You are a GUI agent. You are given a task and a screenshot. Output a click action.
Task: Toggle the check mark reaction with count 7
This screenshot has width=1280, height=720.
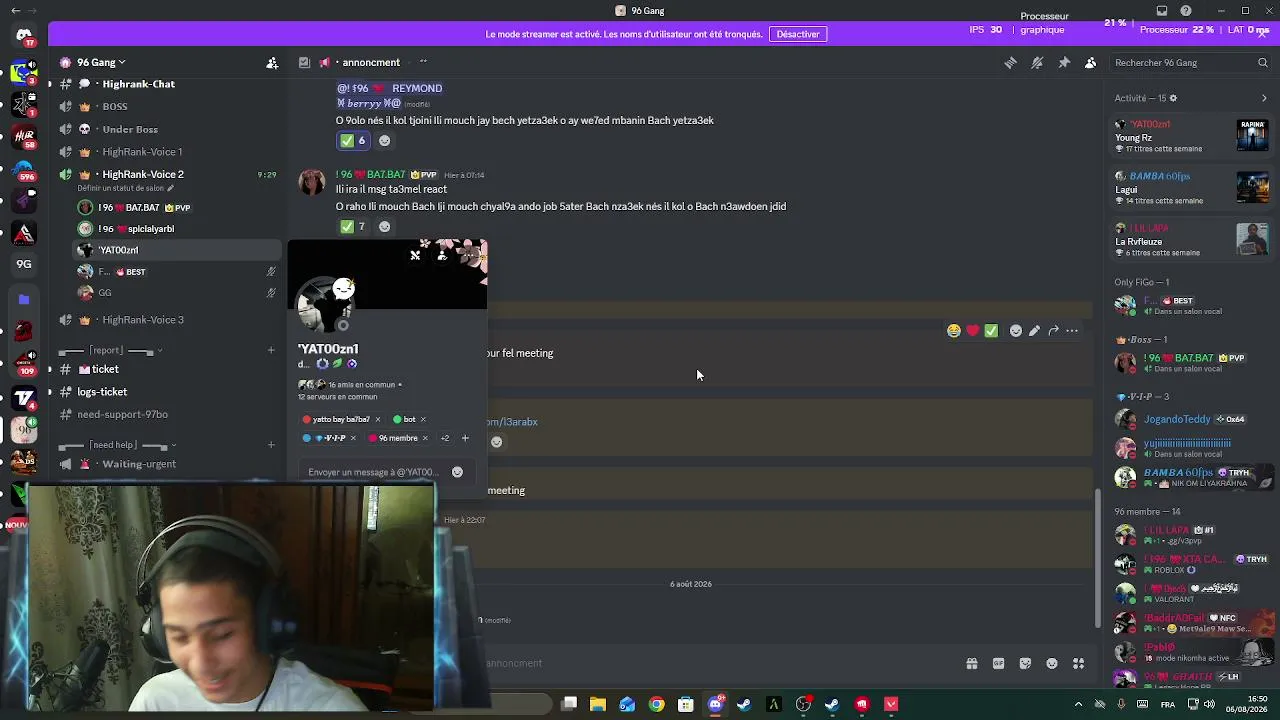352,227
